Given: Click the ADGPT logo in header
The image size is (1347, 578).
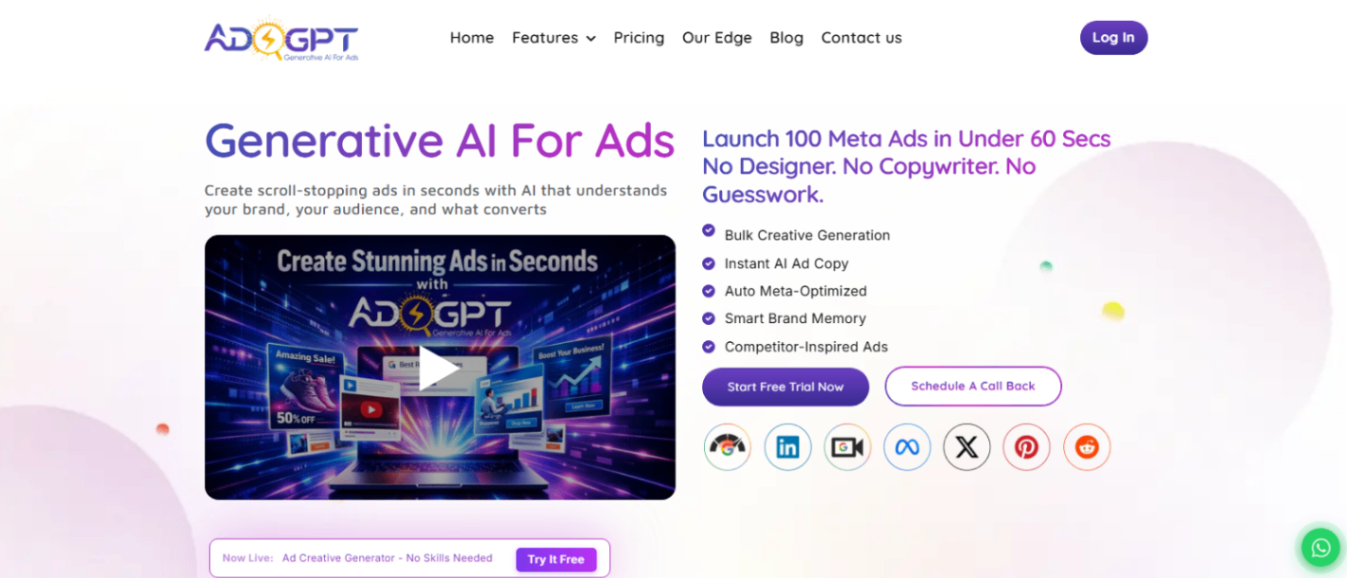Looking at the screenshot, I should tap(281, 39).
